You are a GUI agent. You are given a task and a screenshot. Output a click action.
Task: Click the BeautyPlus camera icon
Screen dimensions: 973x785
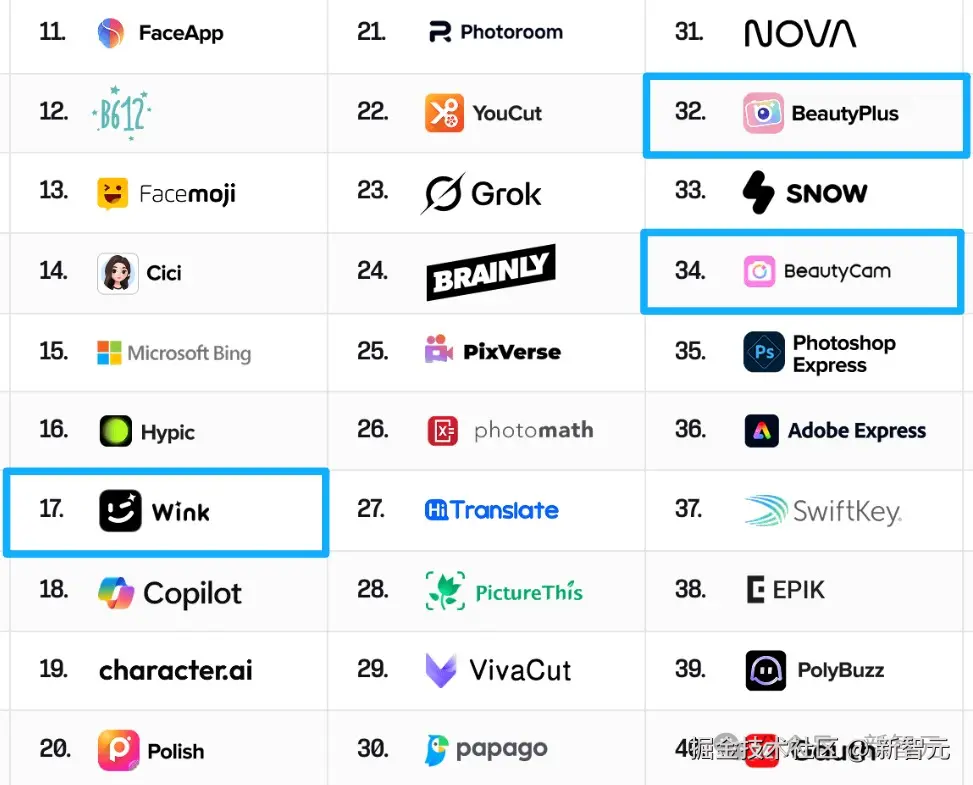tap(763, 113)
